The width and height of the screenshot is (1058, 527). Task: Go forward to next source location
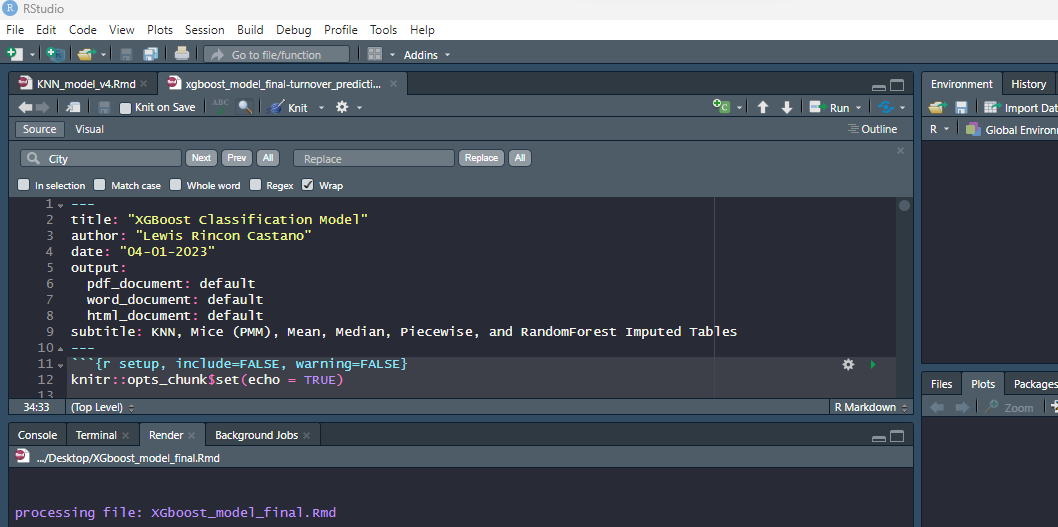pyautogui.click(x=43, y=107)
